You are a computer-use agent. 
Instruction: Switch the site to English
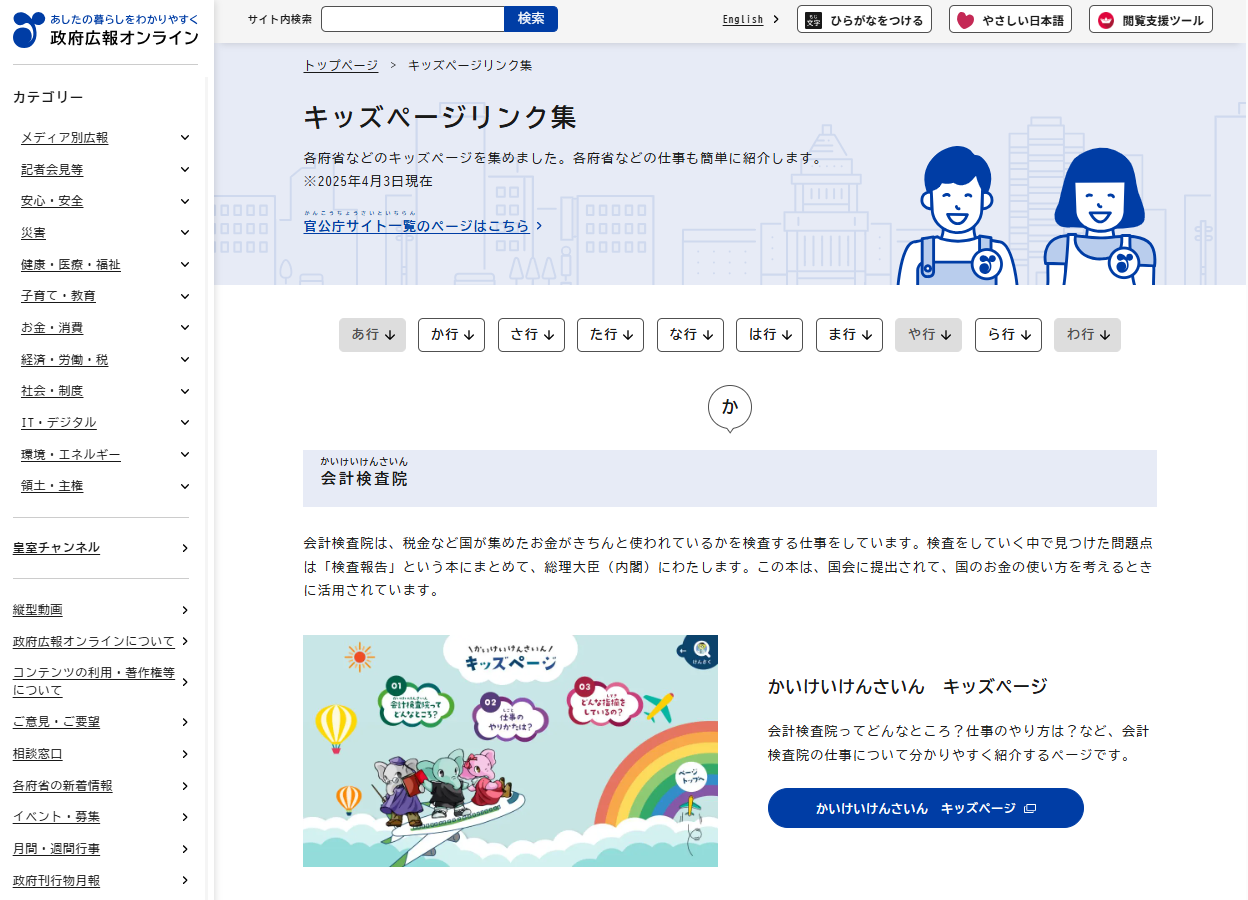pyautogui.click(x=744, y=19)
